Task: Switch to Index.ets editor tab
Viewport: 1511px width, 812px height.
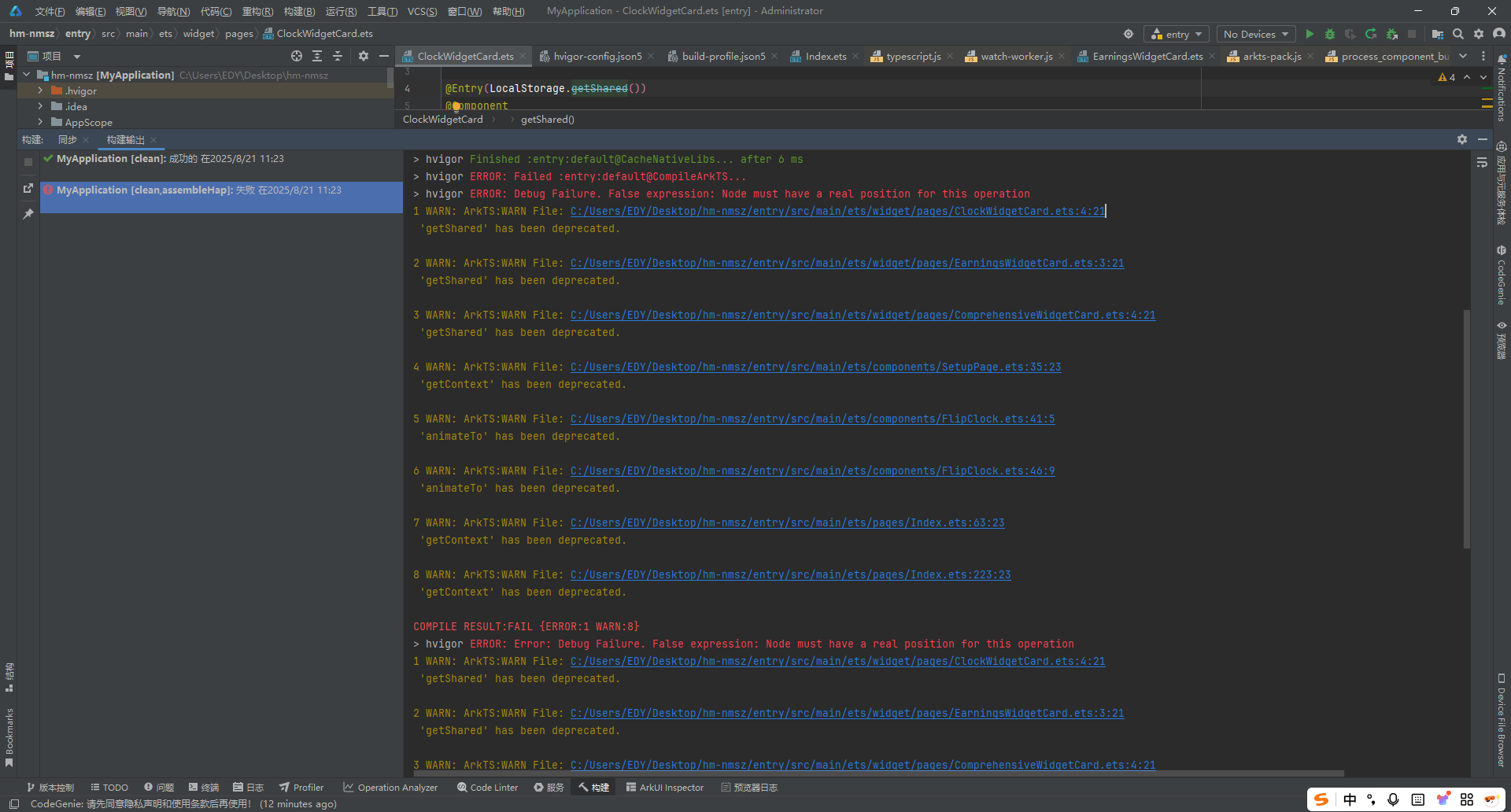Action: coord(826,56)
